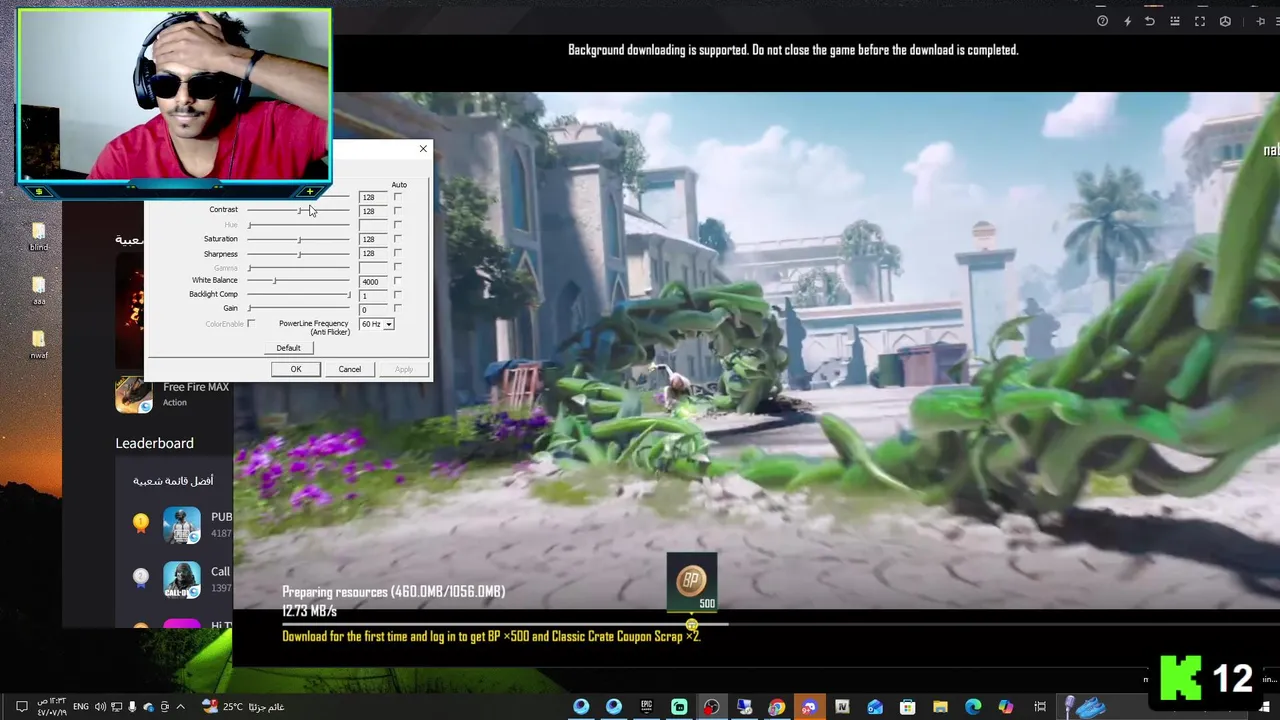
Task: Click the Gain slider
Action: 299,308
